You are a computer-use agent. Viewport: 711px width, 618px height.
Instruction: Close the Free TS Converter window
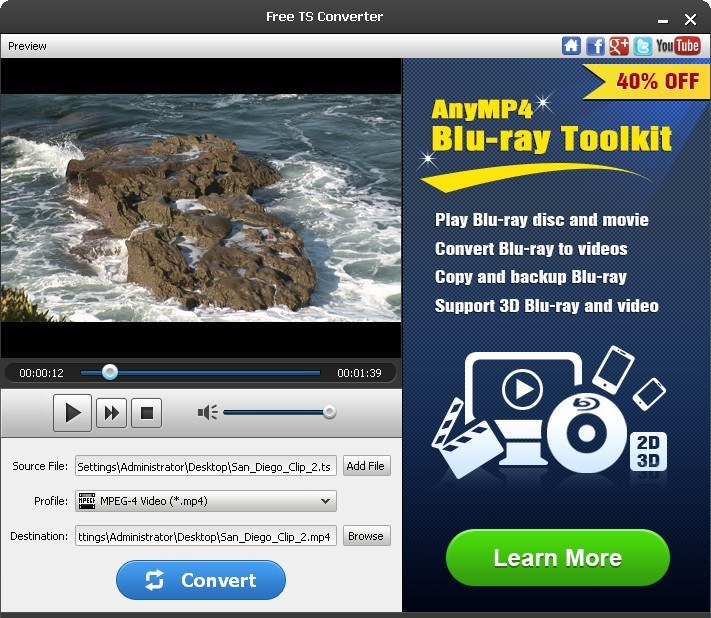point(690,19)
